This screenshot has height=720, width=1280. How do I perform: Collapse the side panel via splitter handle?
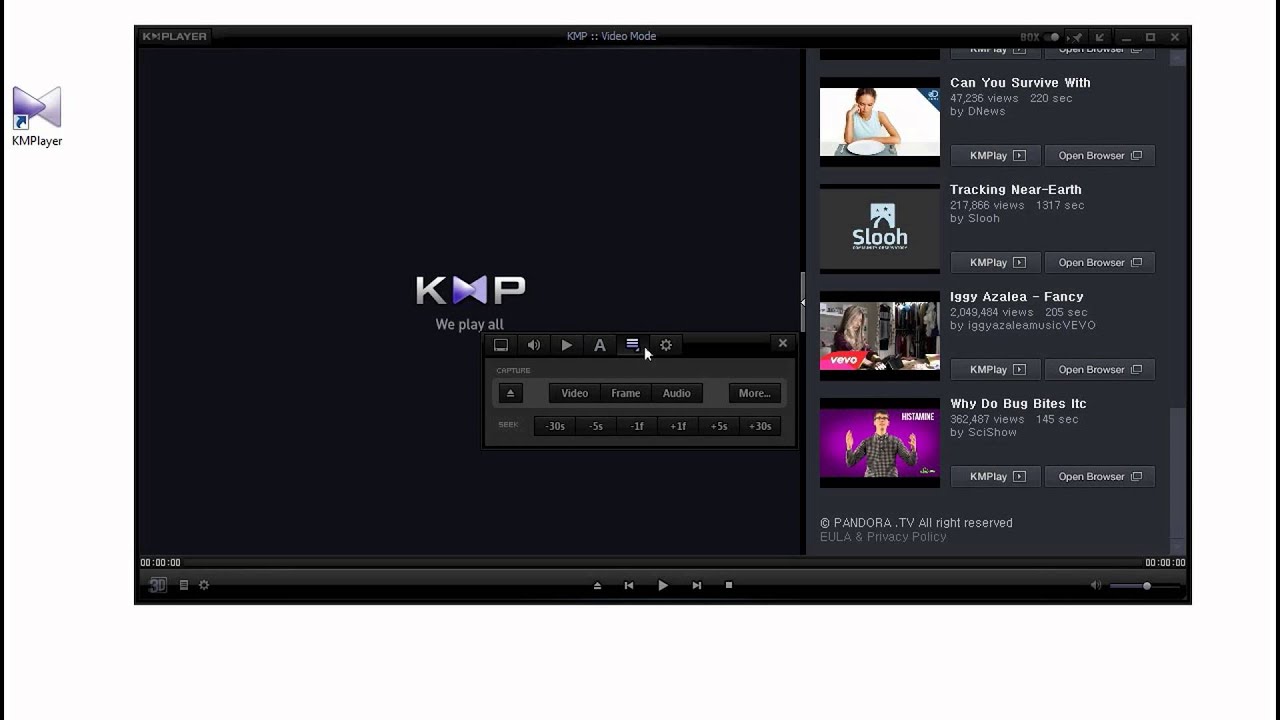(x=802, y=300)
